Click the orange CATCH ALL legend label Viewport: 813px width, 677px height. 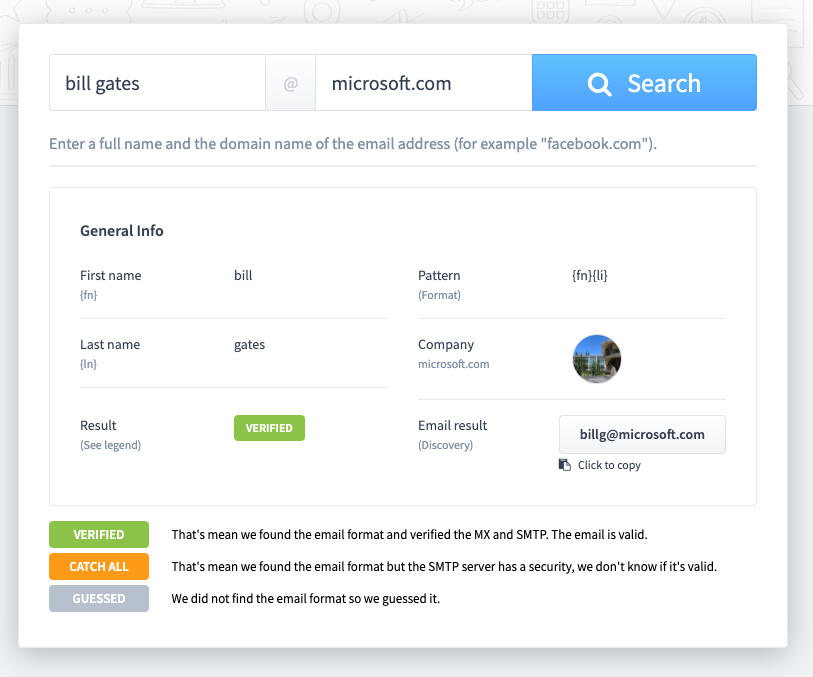click(x=99, y=567)
